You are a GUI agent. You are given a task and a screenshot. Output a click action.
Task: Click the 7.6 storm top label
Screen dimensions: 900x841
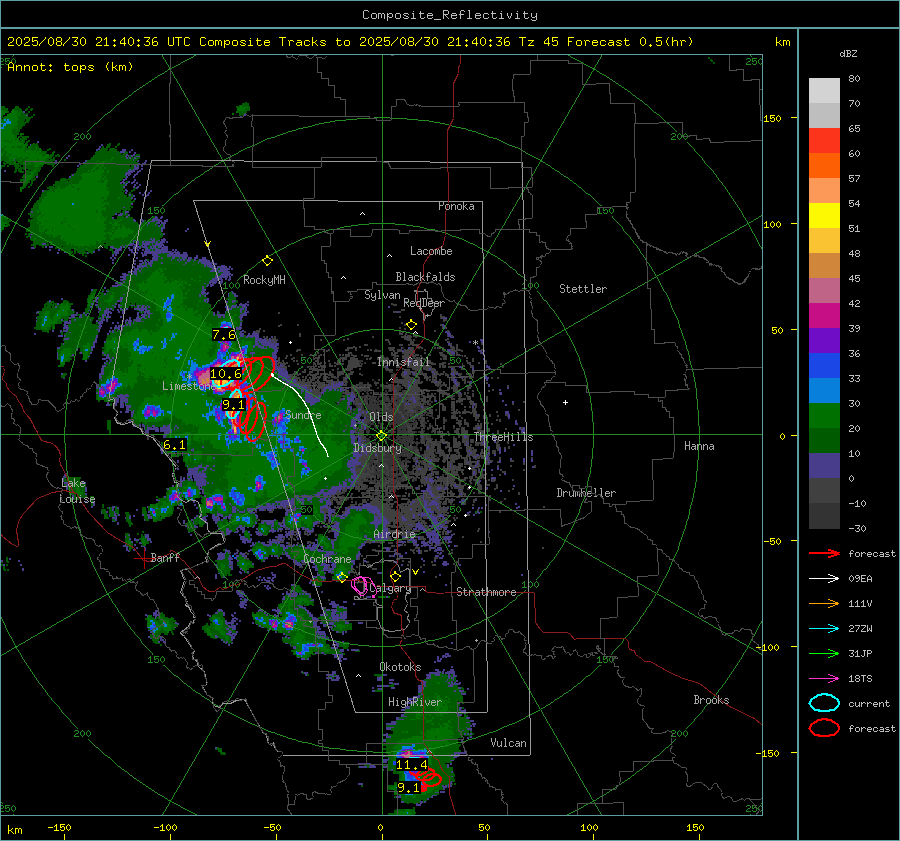click(224, 335)
